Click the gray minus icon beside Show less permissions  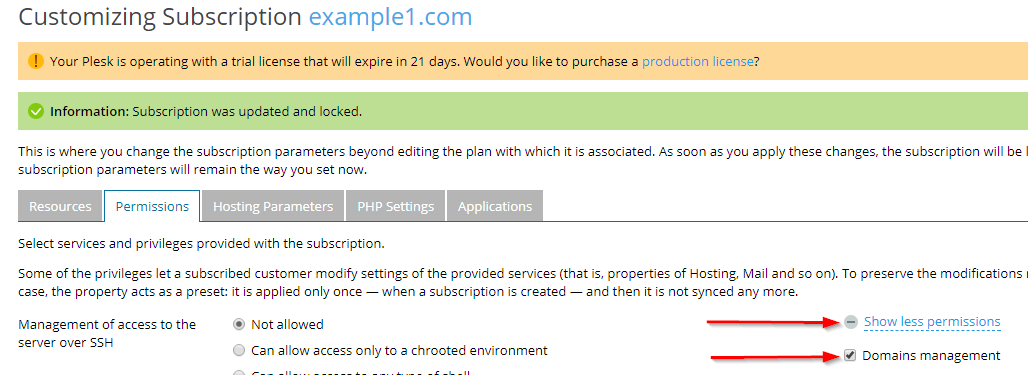[x=850, y=322]
